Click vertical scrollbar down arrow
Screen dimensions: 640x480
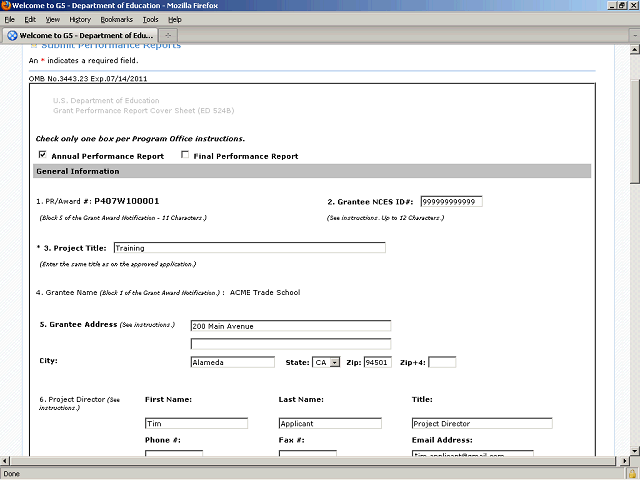(635, 451)
